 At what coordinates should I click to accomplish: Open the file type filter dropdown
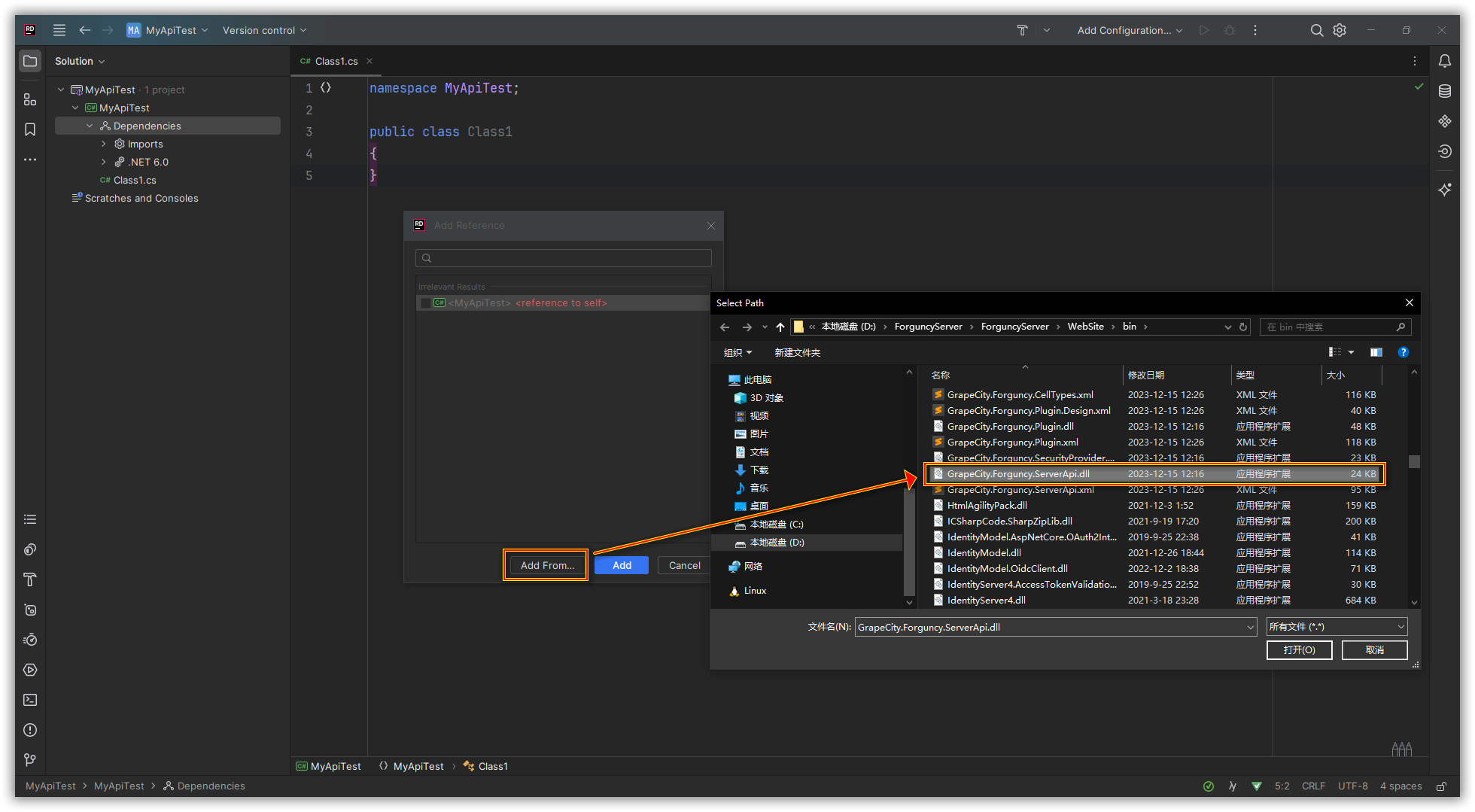(1336, 627)
